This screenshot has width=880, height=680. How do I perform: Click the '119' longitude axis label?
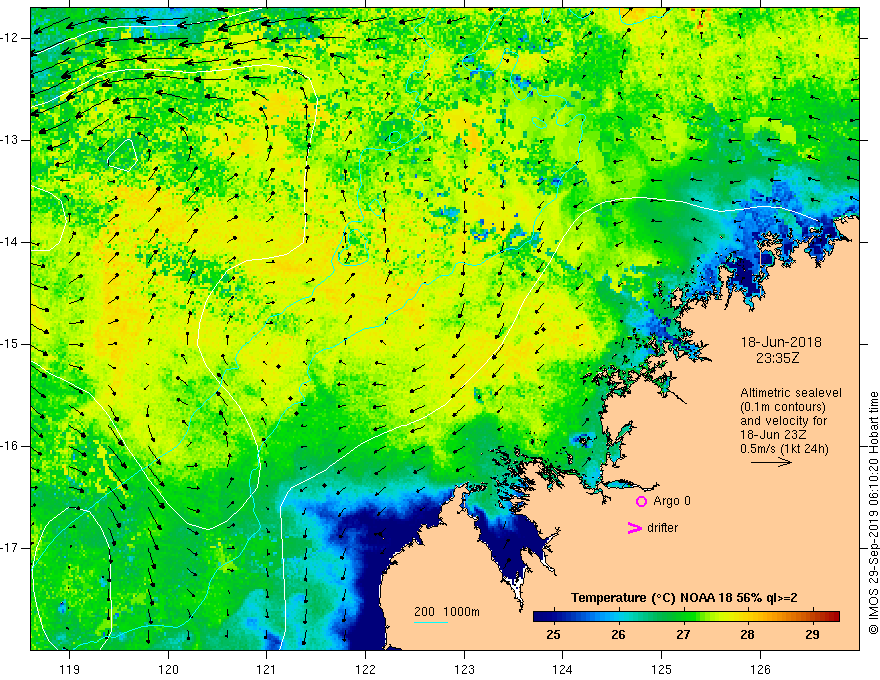coord(70,669)
